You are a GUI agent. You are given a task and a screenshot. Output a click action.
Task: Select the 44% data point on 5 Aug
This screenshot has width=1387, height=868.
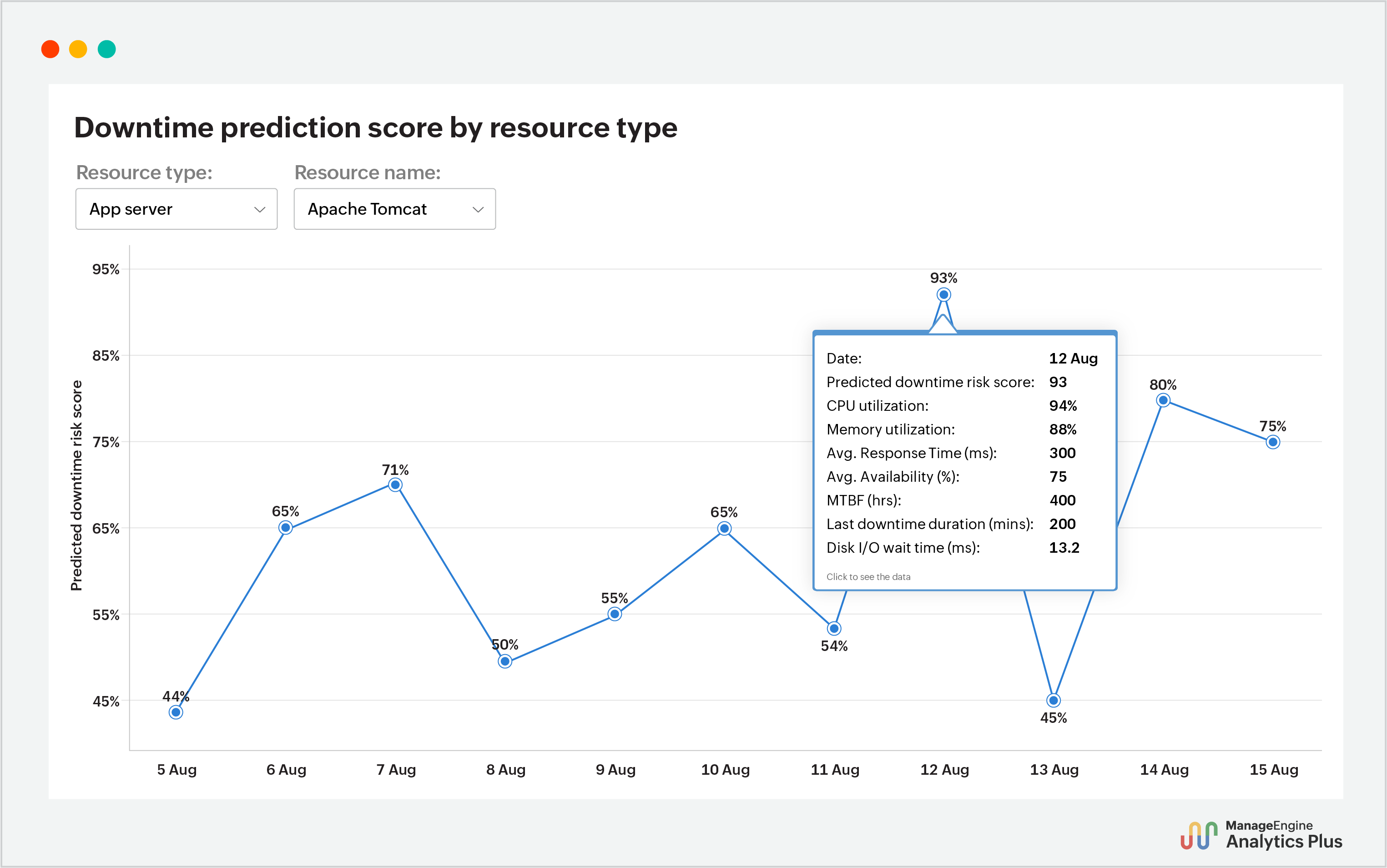(175, 712)
